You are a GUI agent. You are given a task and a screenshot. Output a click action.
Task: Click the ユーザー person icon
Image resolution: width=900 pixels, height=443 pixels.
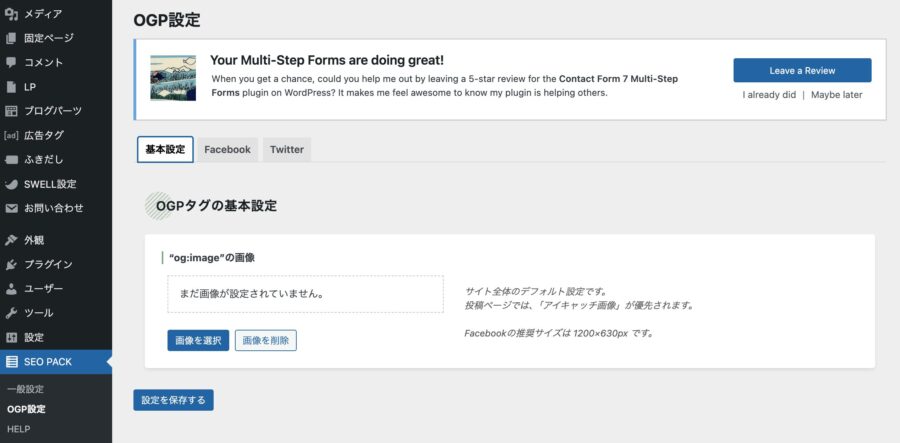point(11,289)
